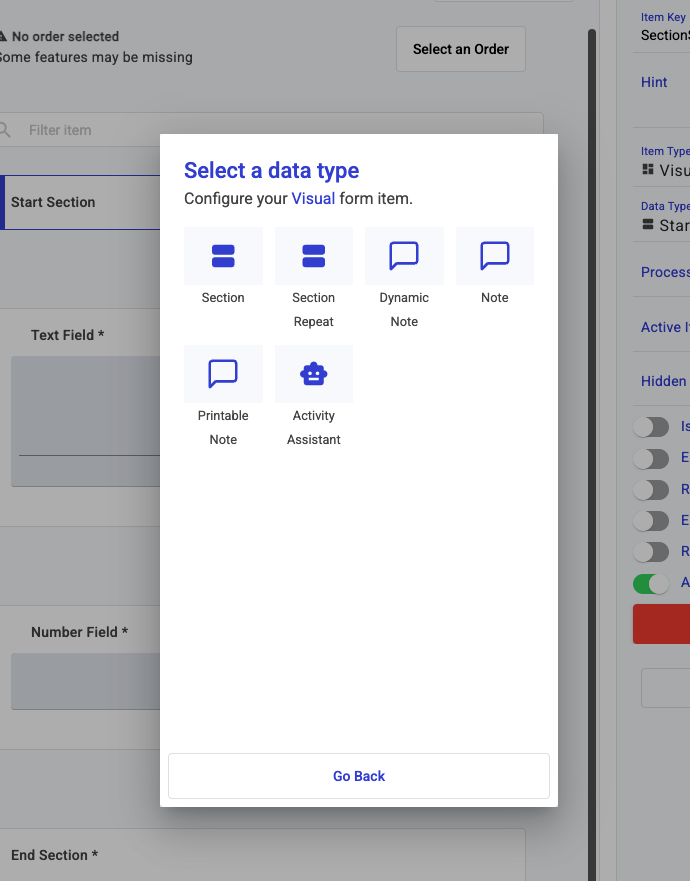Click the warning icon beside No order selected
The width and height of the screenshot is (690, 881).
click(x=3, y=36)
